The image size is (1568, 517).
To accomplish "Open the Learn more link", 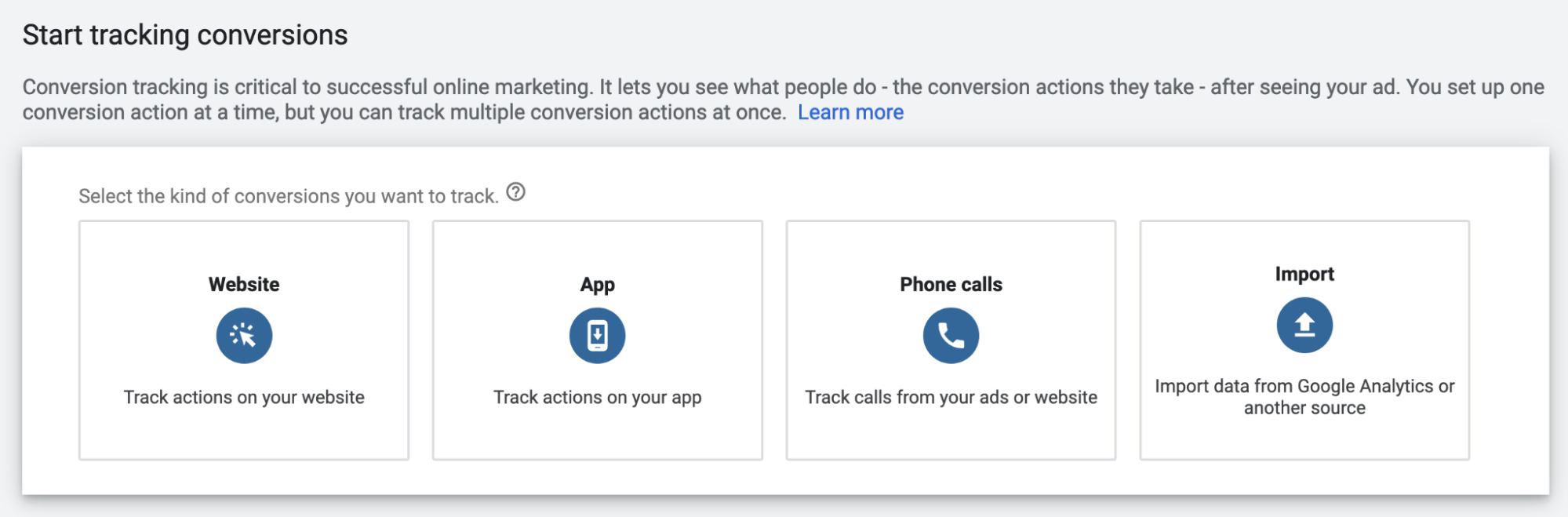I will (850, 112).
